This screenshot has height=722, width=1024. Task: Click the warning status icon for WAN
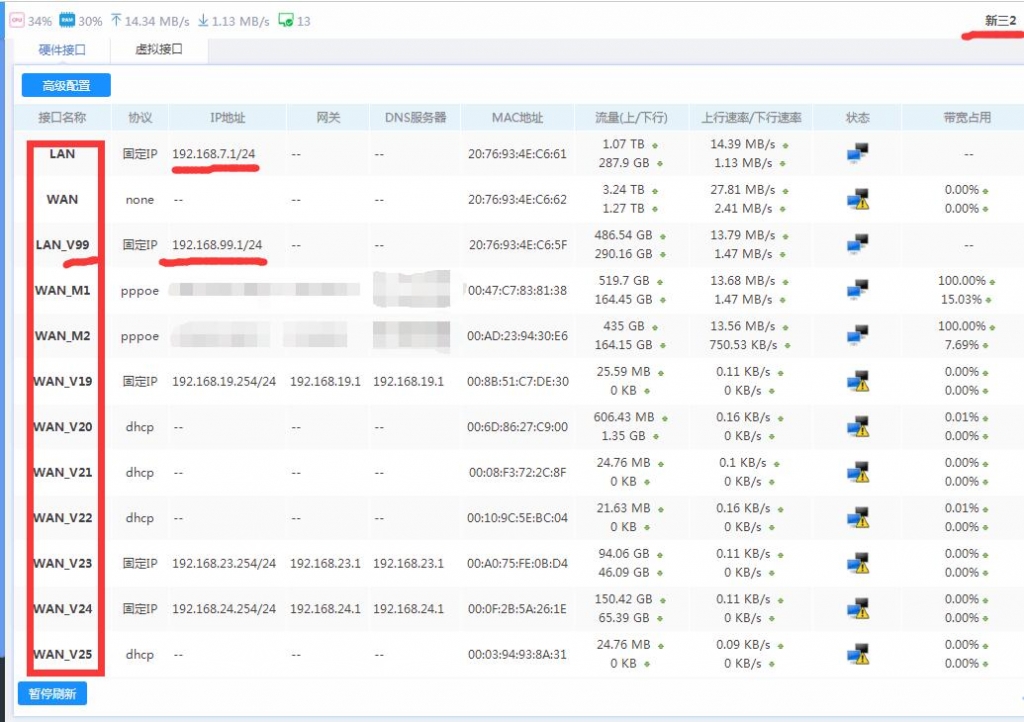coord(857,199)
